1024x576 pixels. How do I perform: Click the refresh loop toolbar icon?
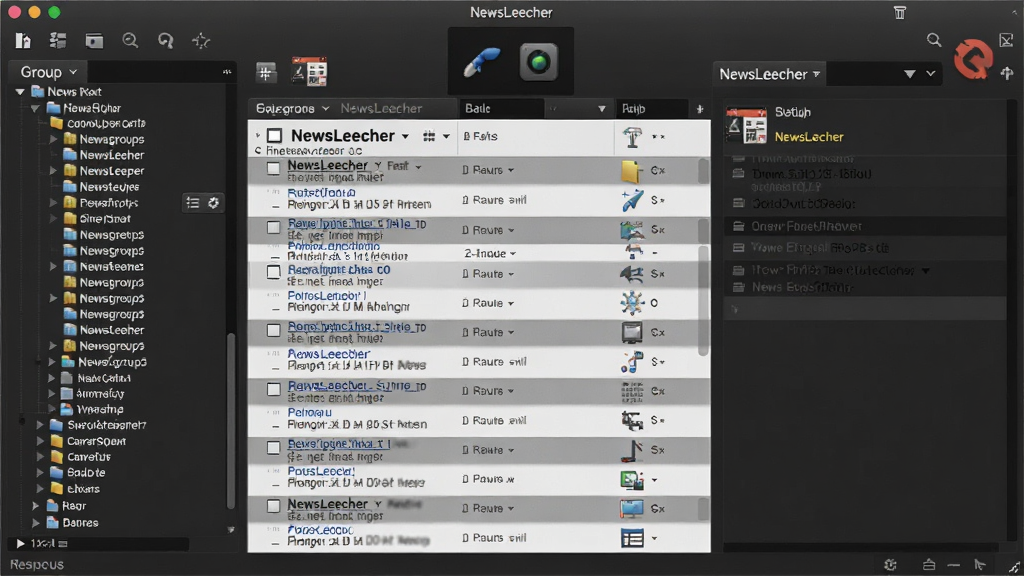point(166,40)
